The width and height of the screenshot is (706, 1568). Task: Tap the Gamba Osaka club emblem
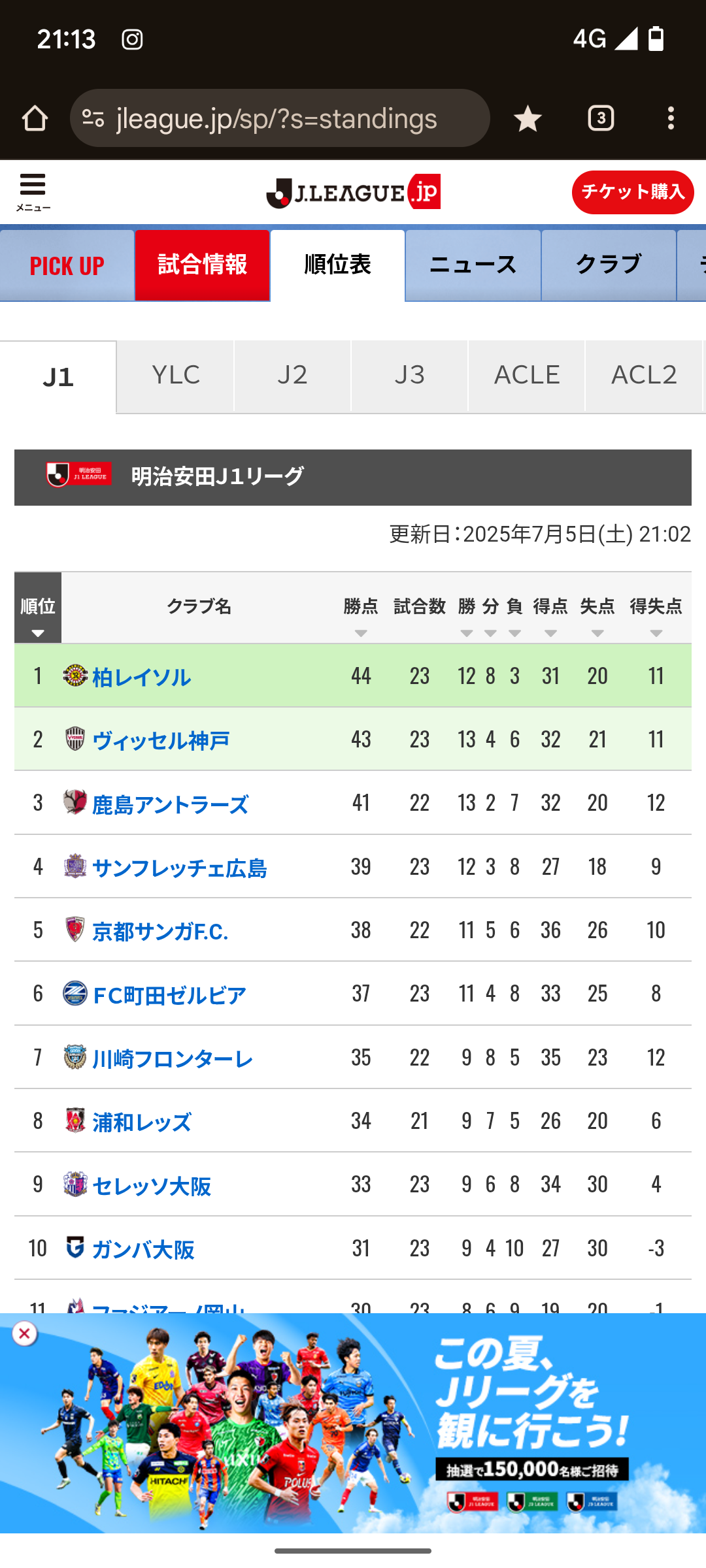(75, 1247)
